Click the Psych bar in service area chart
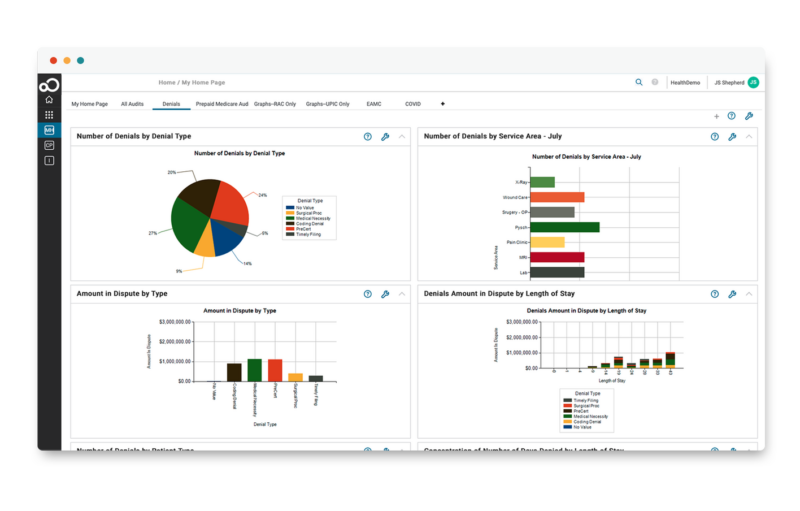Screen dimensions: 800x511 pos(565,227)
